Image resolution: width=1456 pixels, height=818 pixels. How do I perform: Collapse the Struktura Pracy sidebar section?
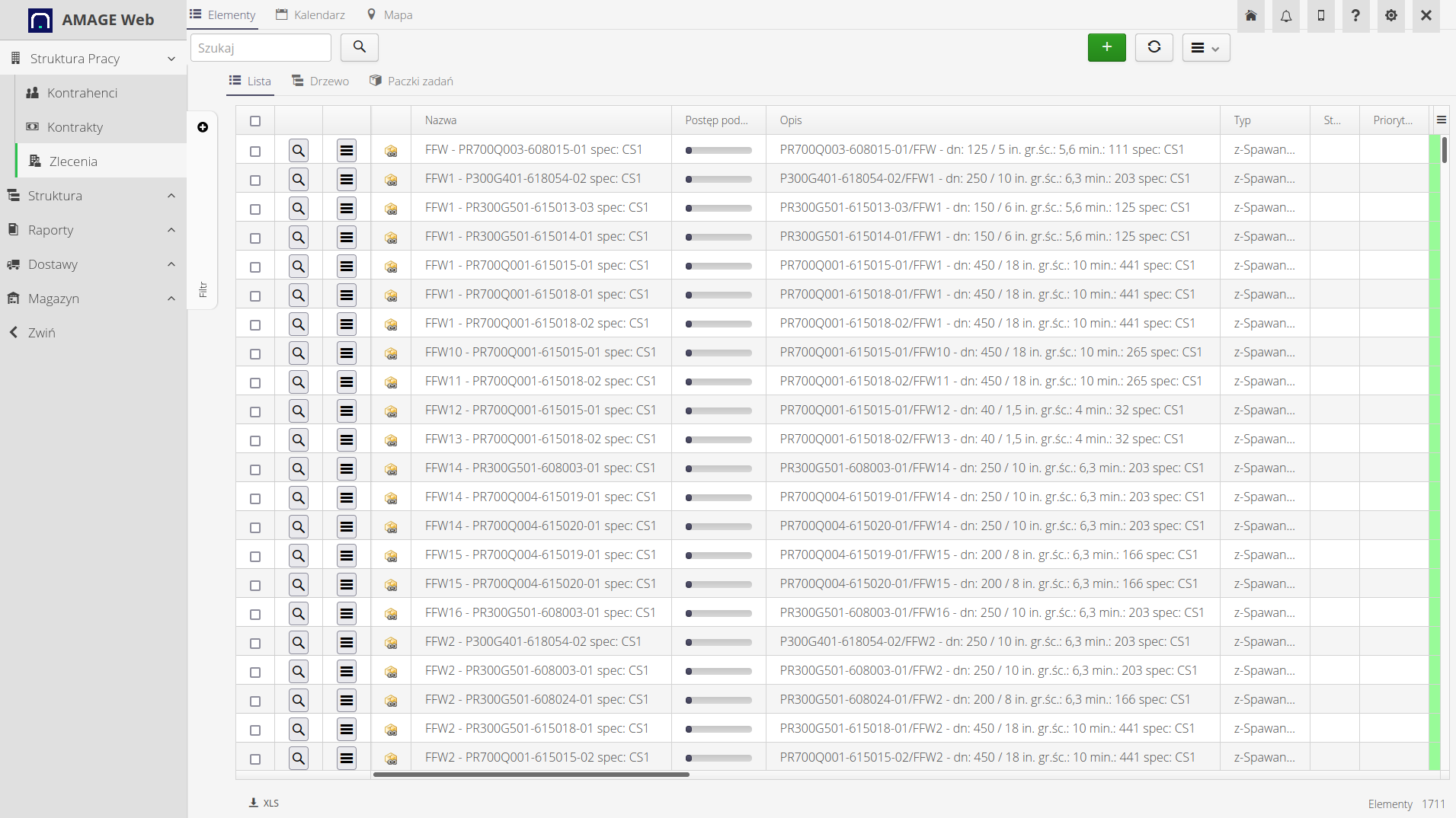93,59
